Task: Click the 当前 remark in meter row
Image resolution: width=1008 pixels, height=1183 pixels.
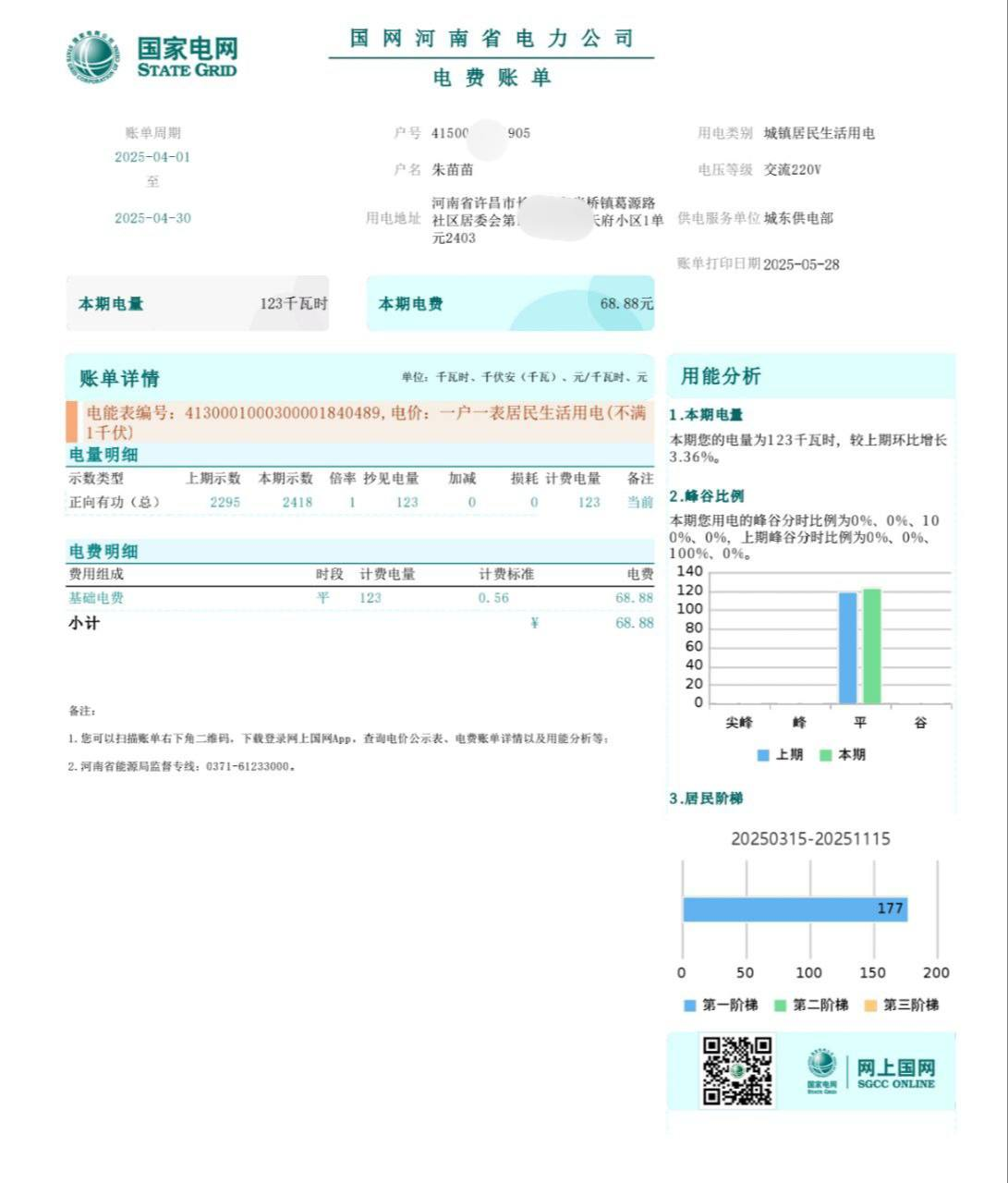Action: point(640,502)
